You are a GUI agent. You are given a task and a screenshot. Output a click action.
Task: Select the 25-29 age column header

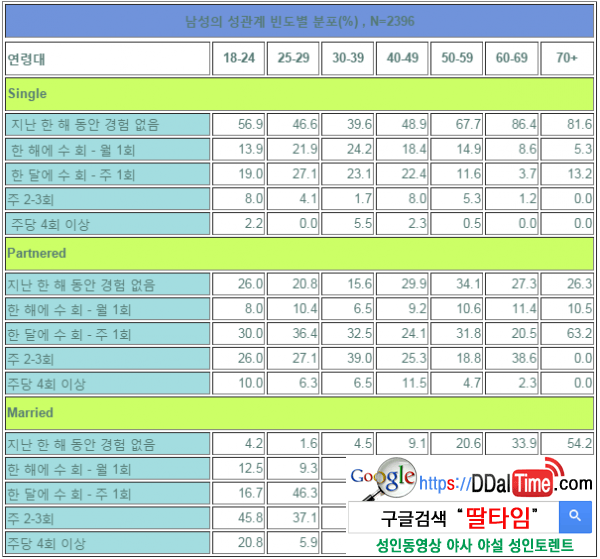293,59
